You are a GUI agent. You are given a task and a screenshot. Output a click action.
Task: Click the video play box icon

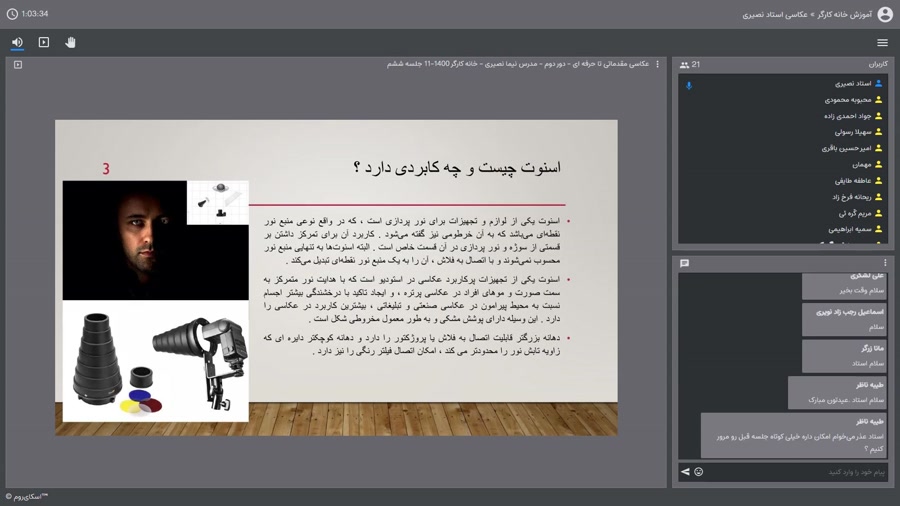pos(44,42)
